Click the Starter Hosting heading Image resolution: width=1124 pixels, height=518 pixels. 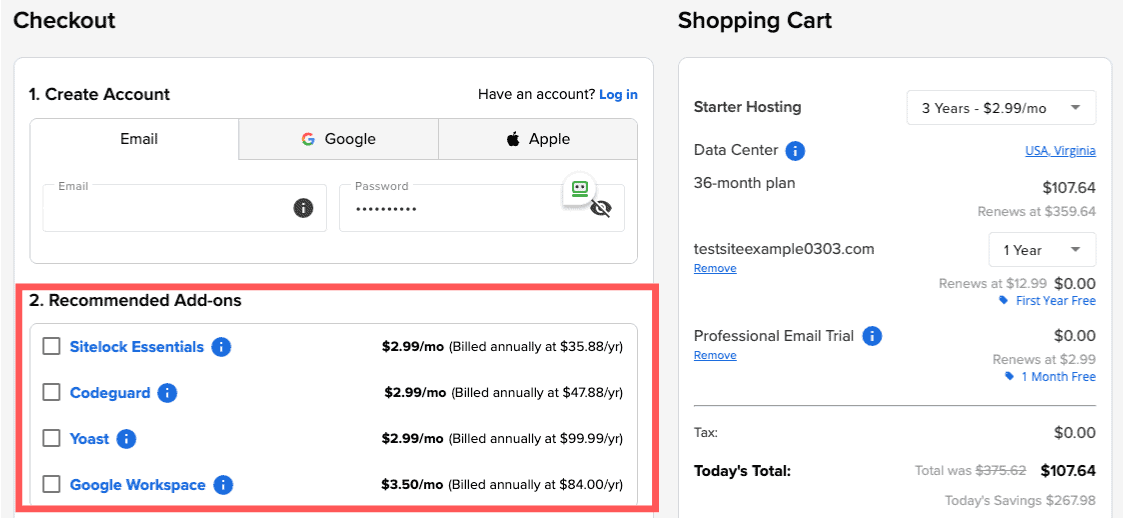point(748,107)
